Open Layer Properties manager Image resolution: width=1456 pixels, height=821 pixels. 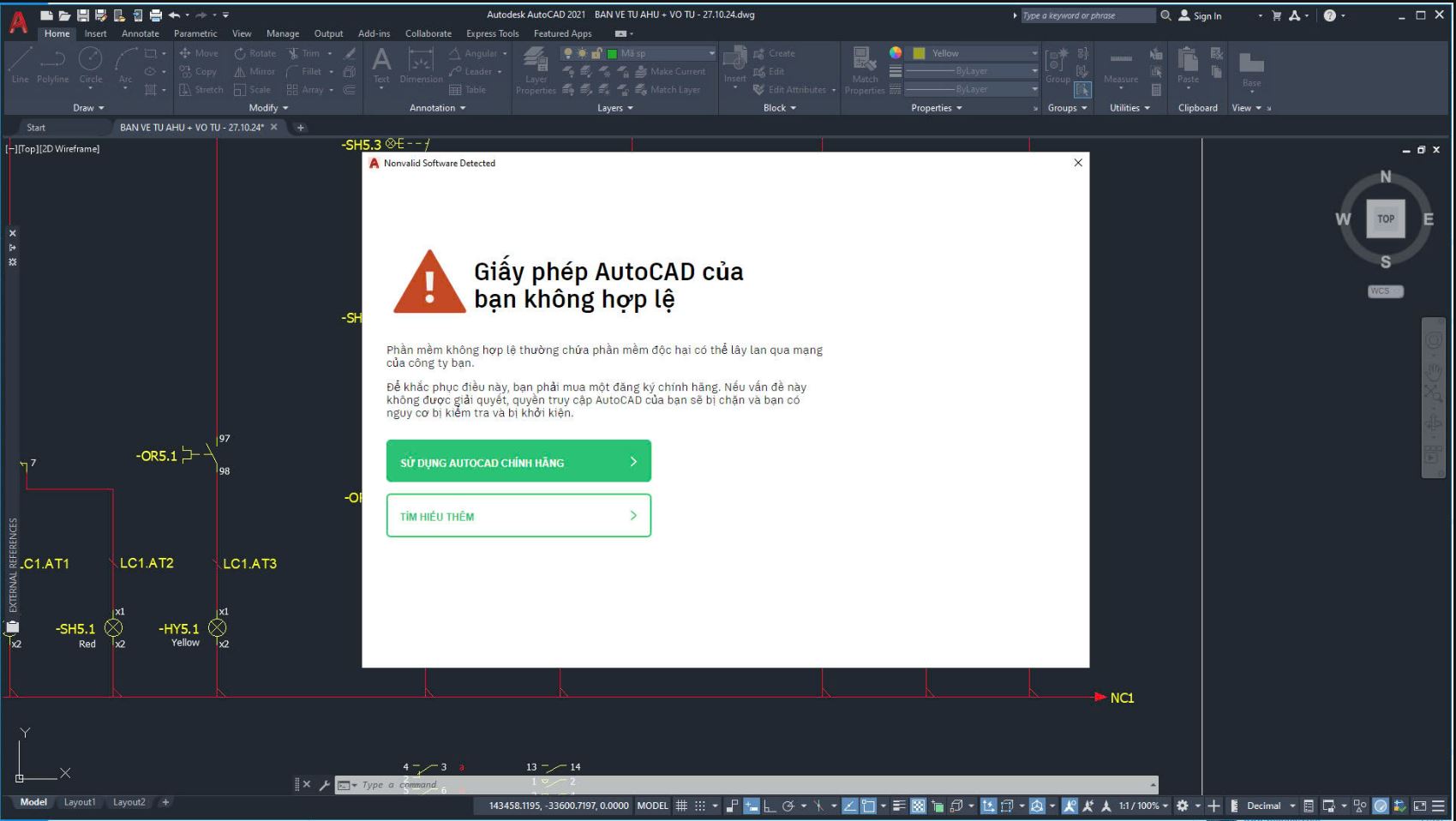pyautogui.click(x=536, y=69)
